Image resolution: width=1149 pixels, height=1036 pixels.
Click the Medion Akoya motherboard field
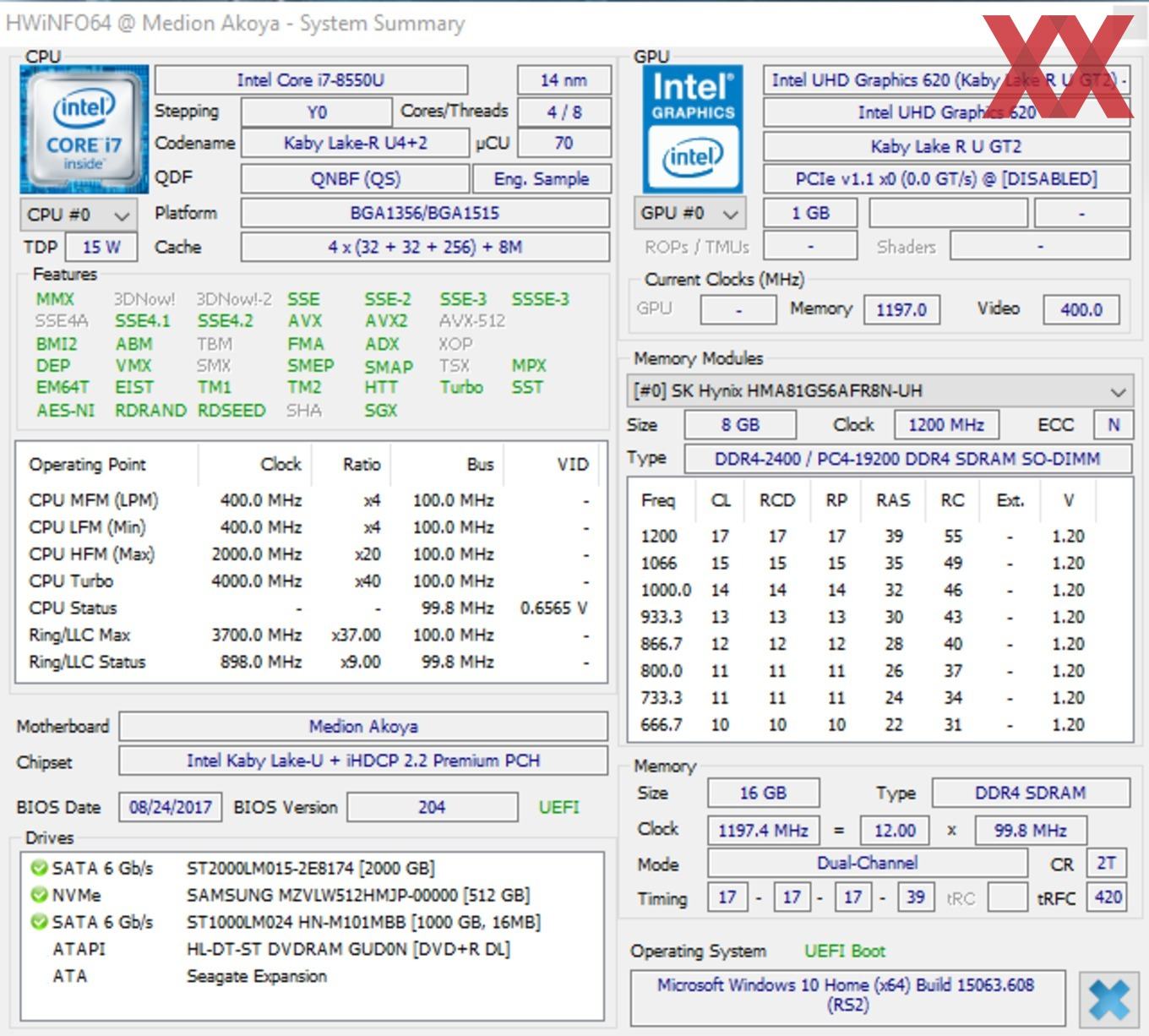[x=363, y=727]
